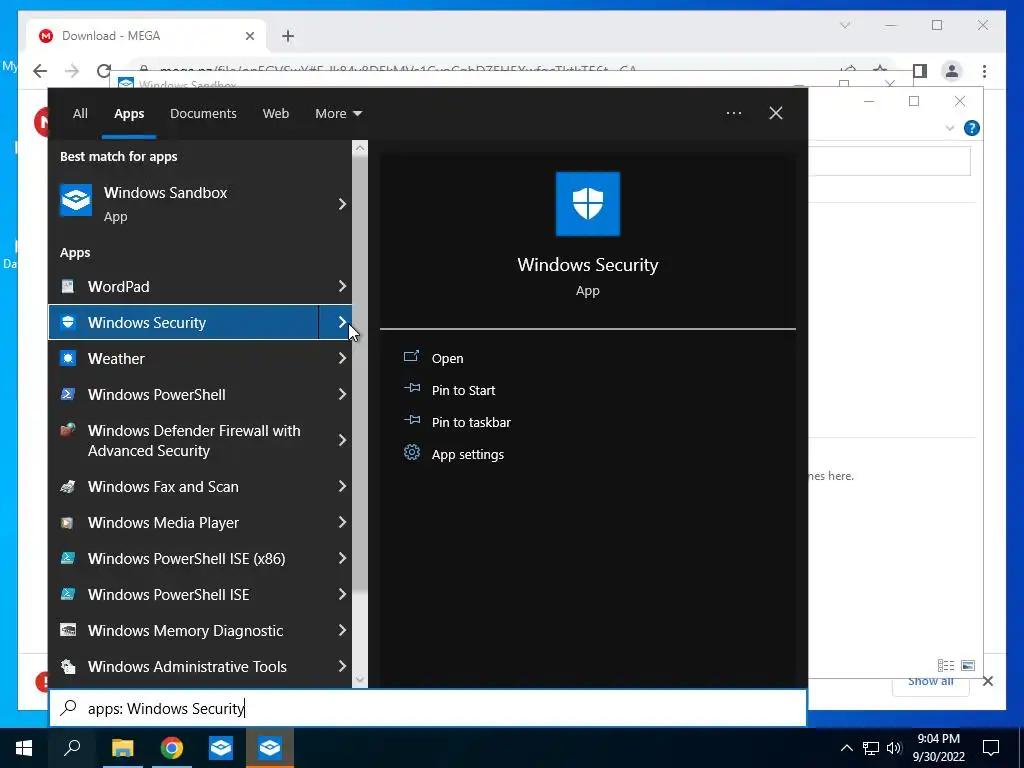Click the Windows Defender Firewall icon
Viewport: 1024px width, 768px height.
[68, 430]
